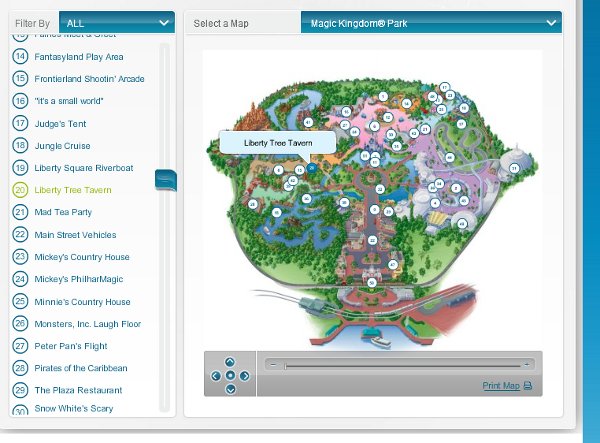600x443 pixels.
Task: Click map marker 17 at the top
Action: pyautogui.click(x=444, y=88)
